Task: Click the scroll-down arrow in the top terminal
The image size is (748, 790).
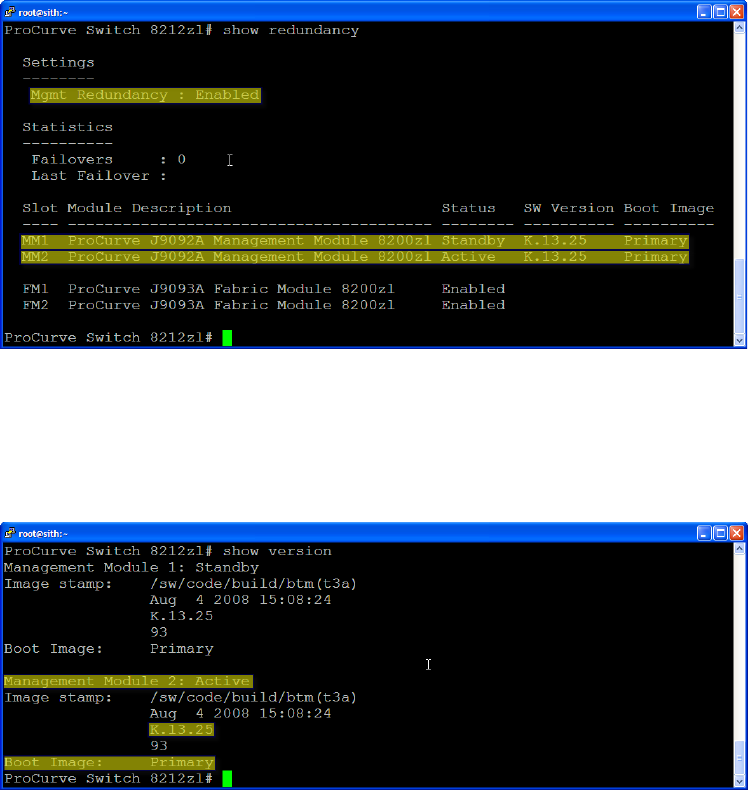Action: pyautogui.click(x=739, y=340)
